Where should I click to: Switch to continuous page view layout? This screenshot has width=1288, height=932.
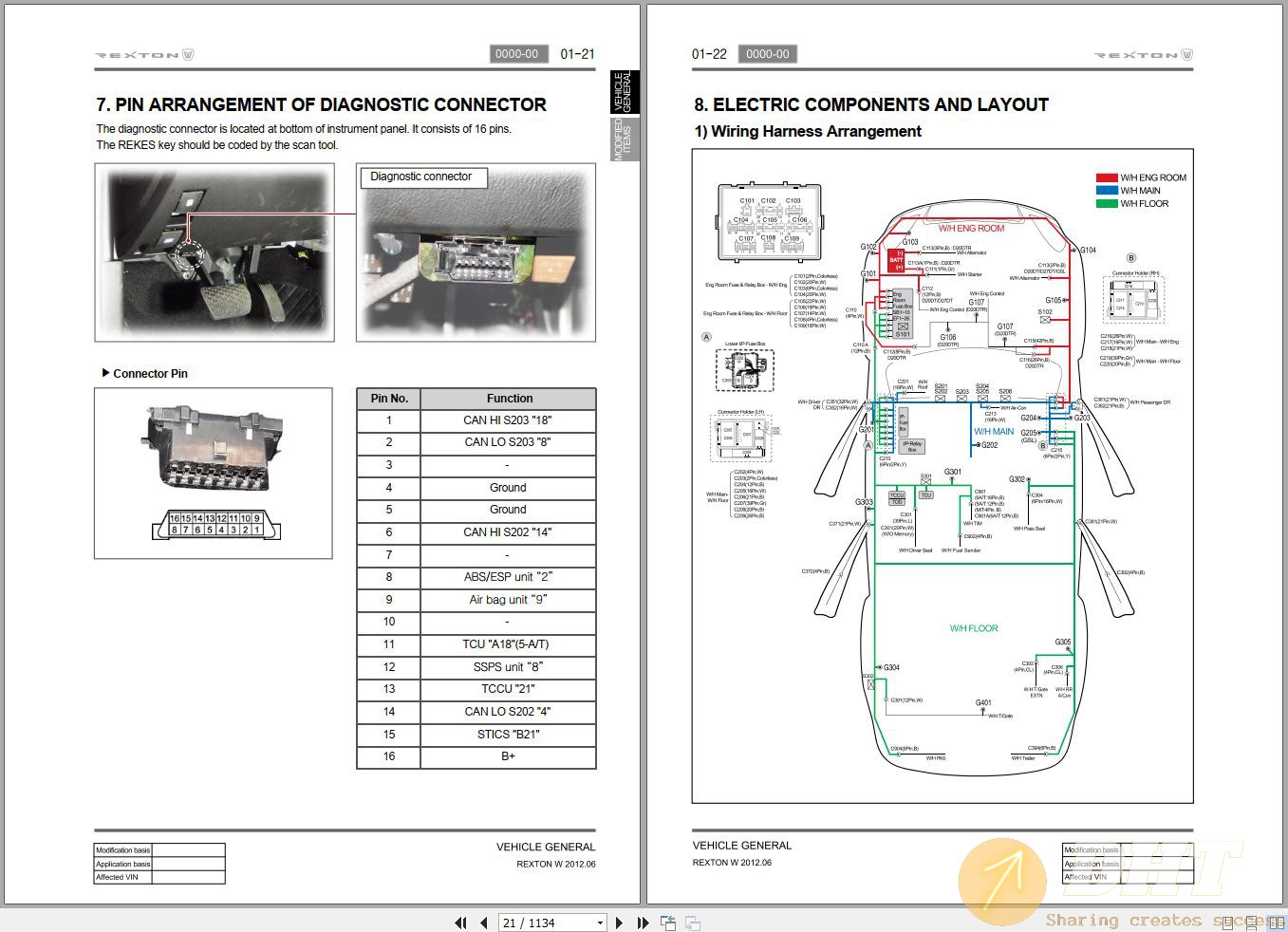(x=1252, y=923)
